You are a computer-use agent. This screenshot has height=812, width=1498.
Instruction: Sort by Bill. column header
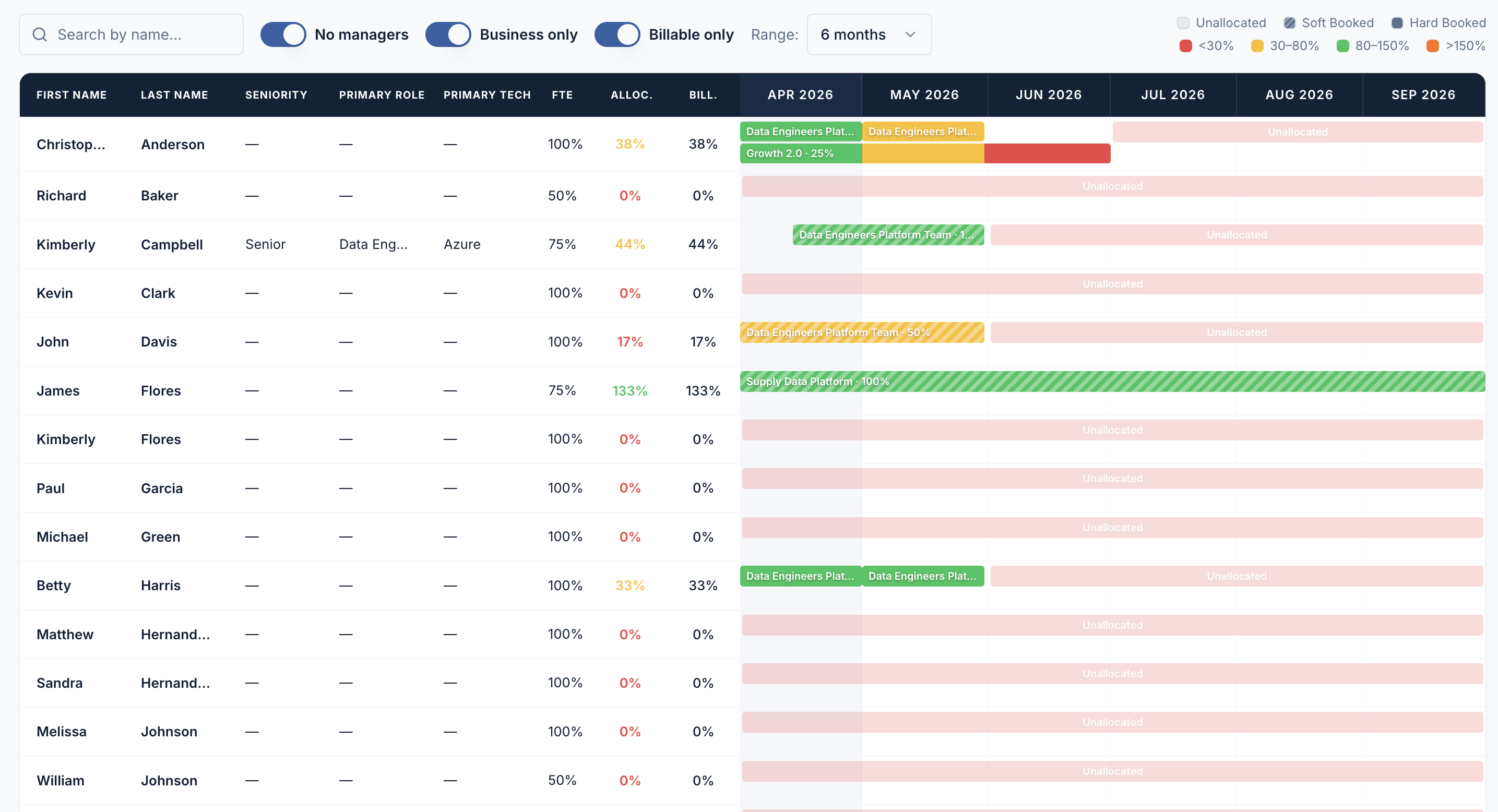coord(703,95)
